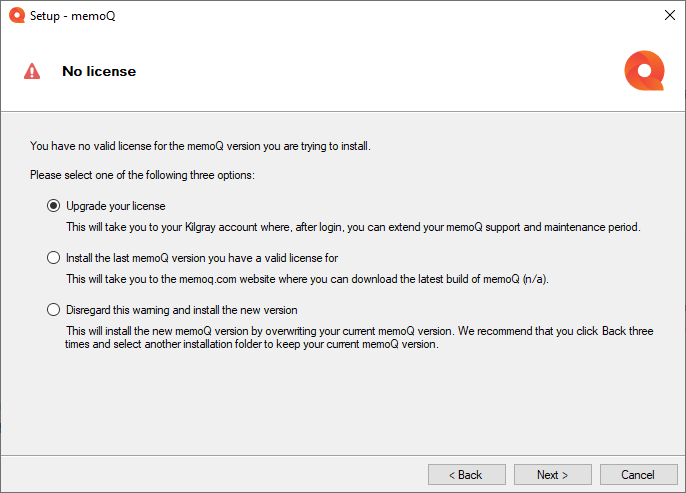Image resolution: width=686 pixels, height=493 pixels.
Task: Click the Setup - memoQ title text
Action: coord(73,16)
